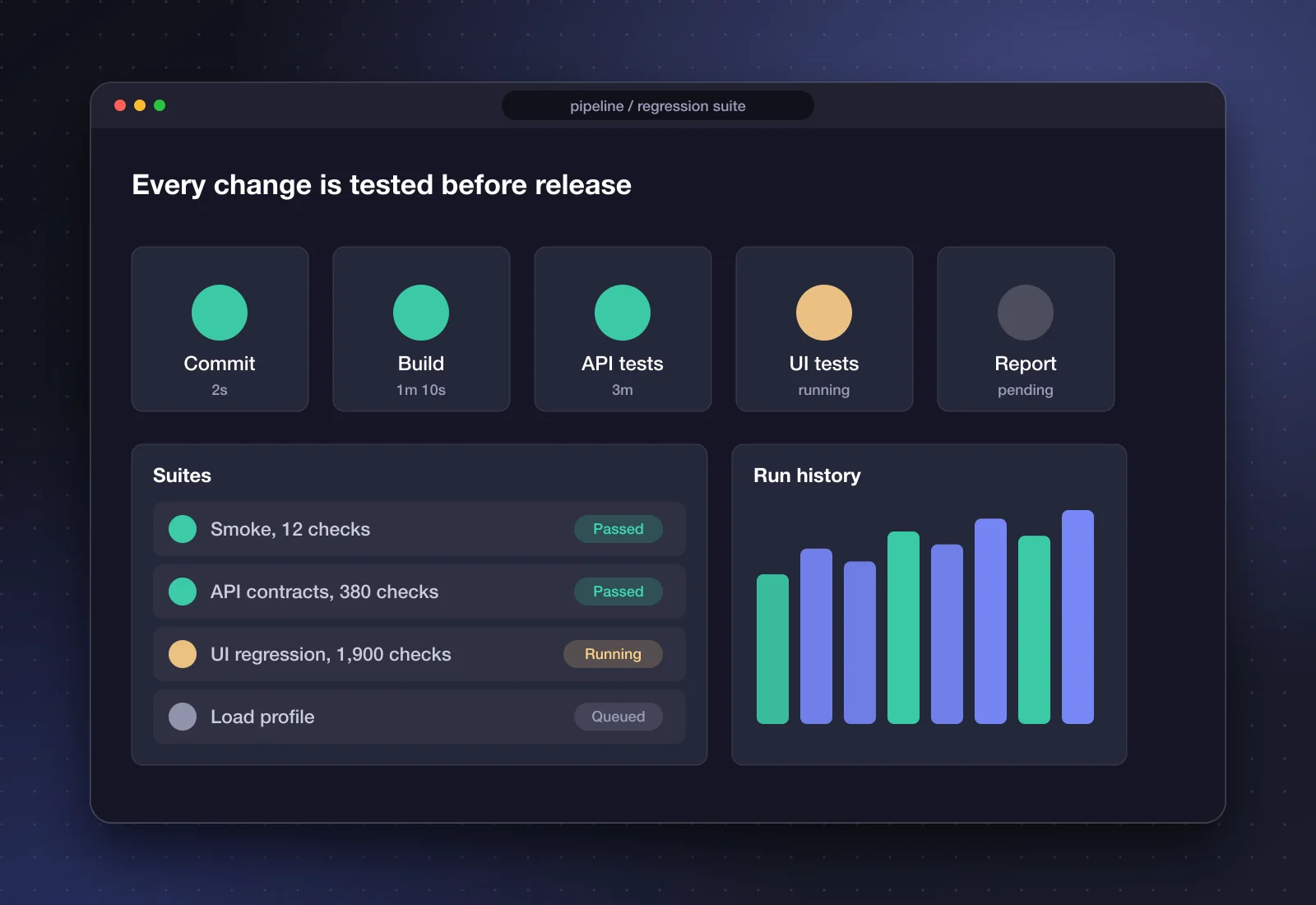Click the Queued badge on Load profile

click(619, 717)
